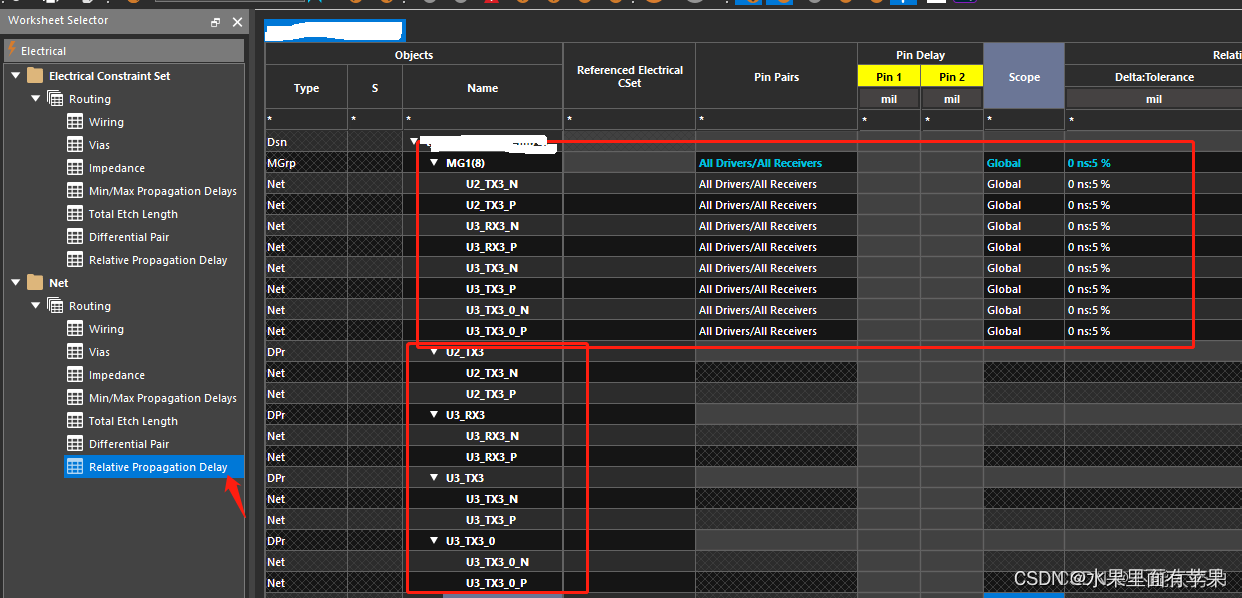The width and height of the screenshot is (1242, 598).
Task: Collapse the Electrical Constraint Set folder
Action: click(x=16, y=76)
